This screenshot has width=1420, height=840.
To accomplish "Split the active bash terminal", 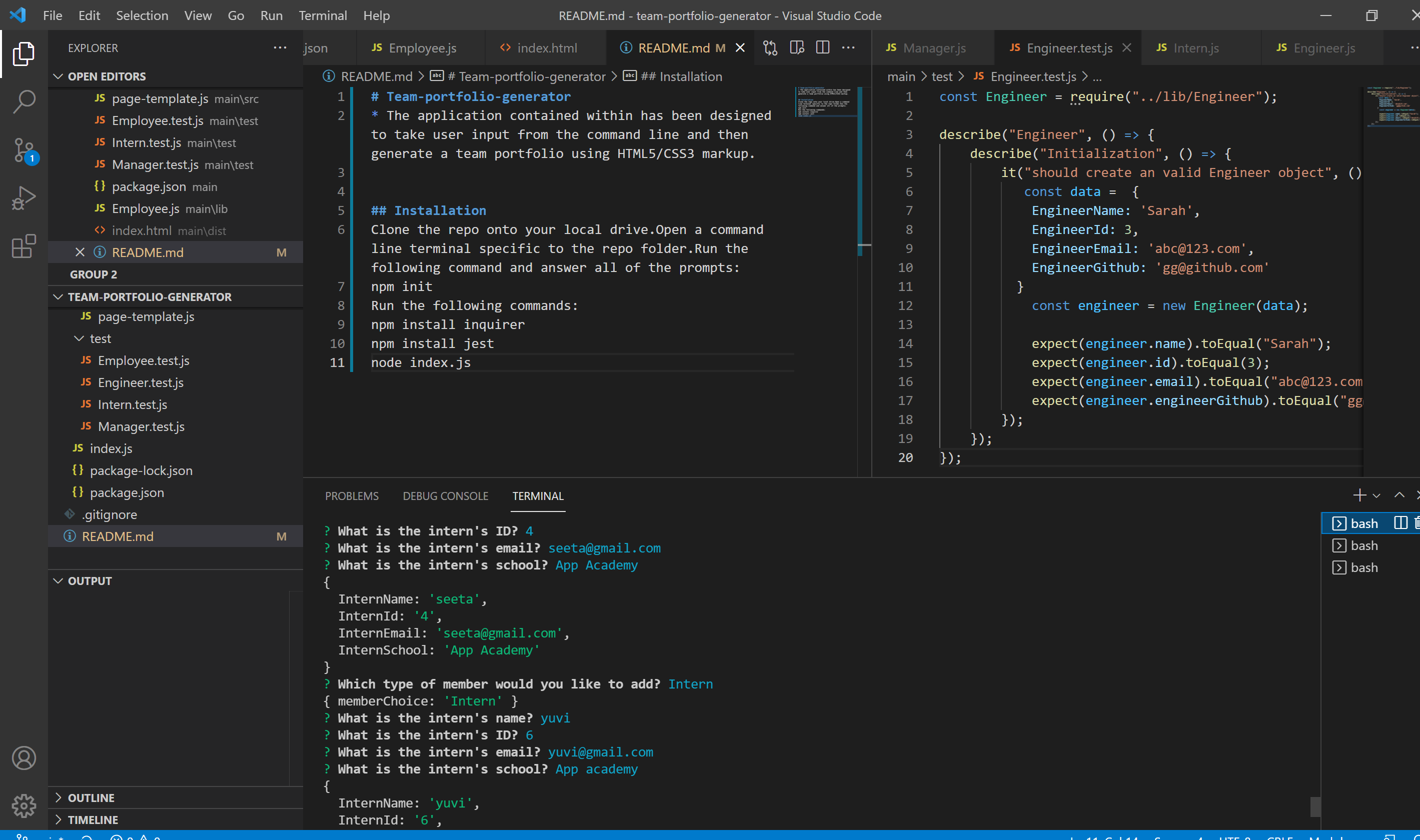I will [1400, 523].
